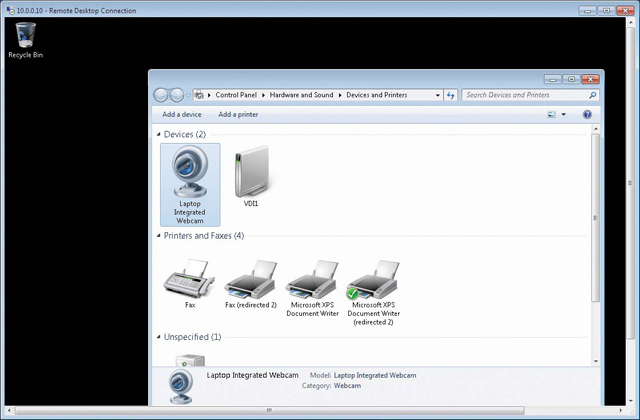The height and width of the screenshot is (420, 640).
Task: Click Add a printer
Action: tap(238, 114)
